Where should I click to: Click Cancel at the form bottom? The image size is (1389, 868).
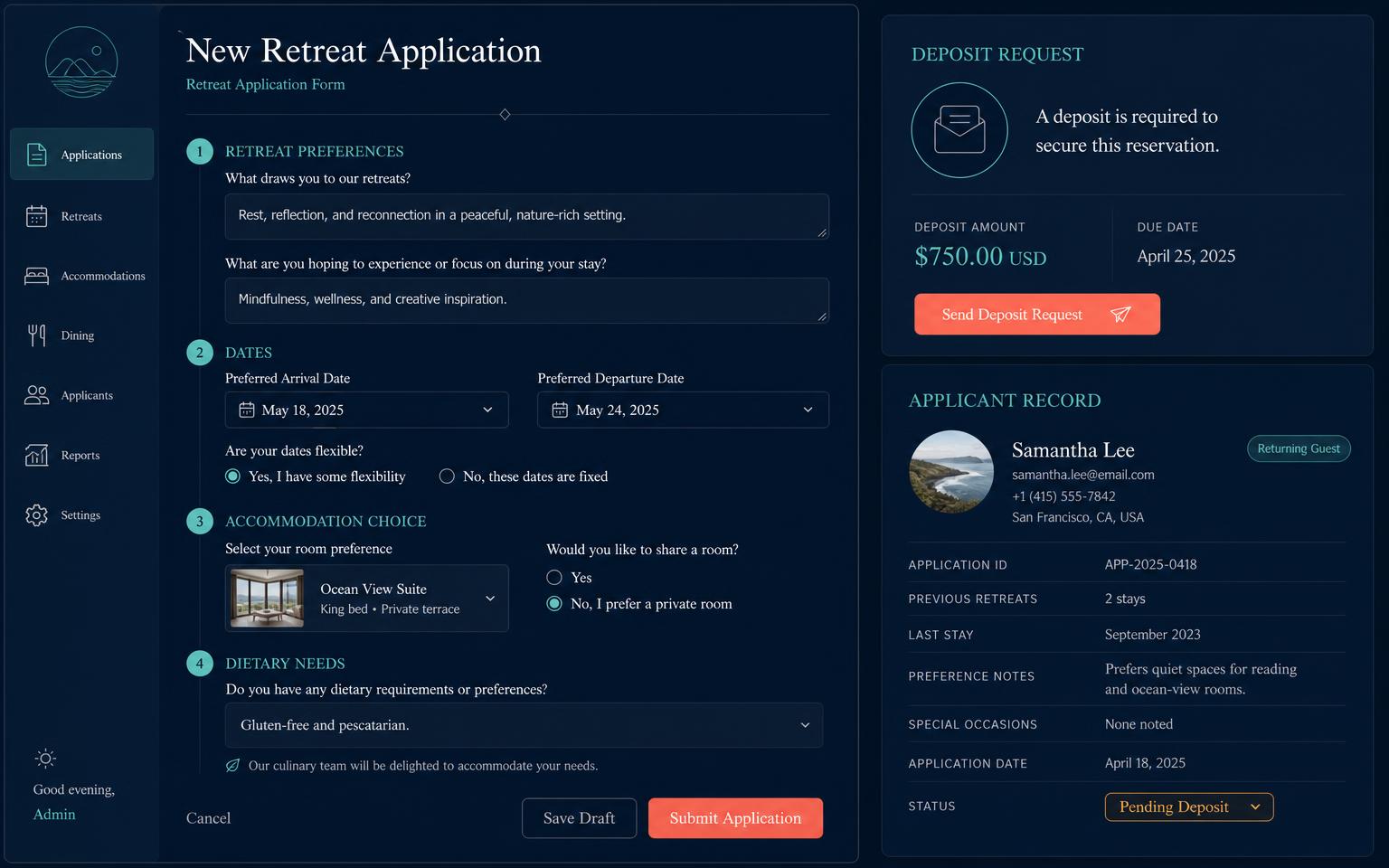[208, 818]
